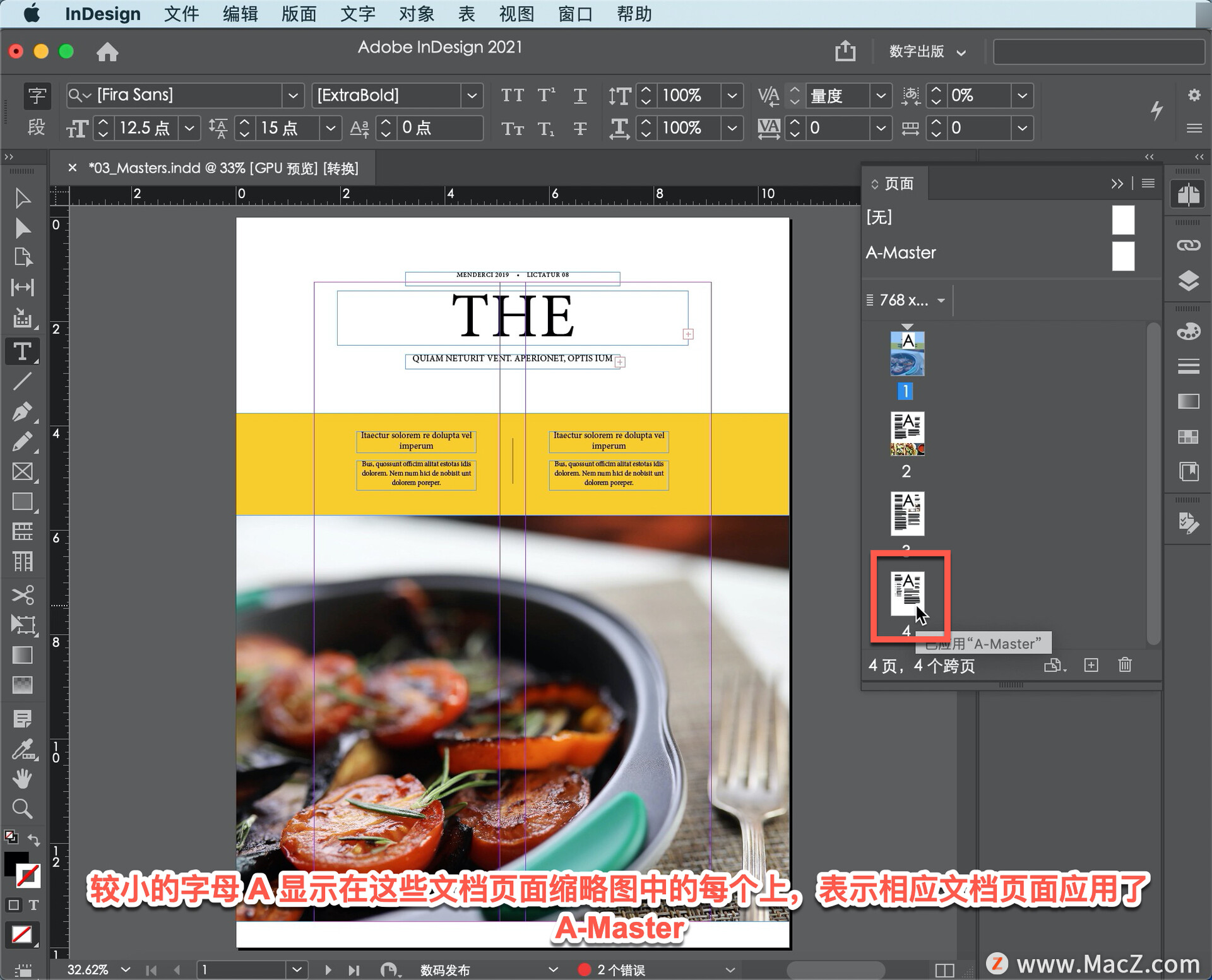Viewport: 1212px width, 980px height.
Task: Open the Fira Sans font dropdown
Action: [292, 95]
